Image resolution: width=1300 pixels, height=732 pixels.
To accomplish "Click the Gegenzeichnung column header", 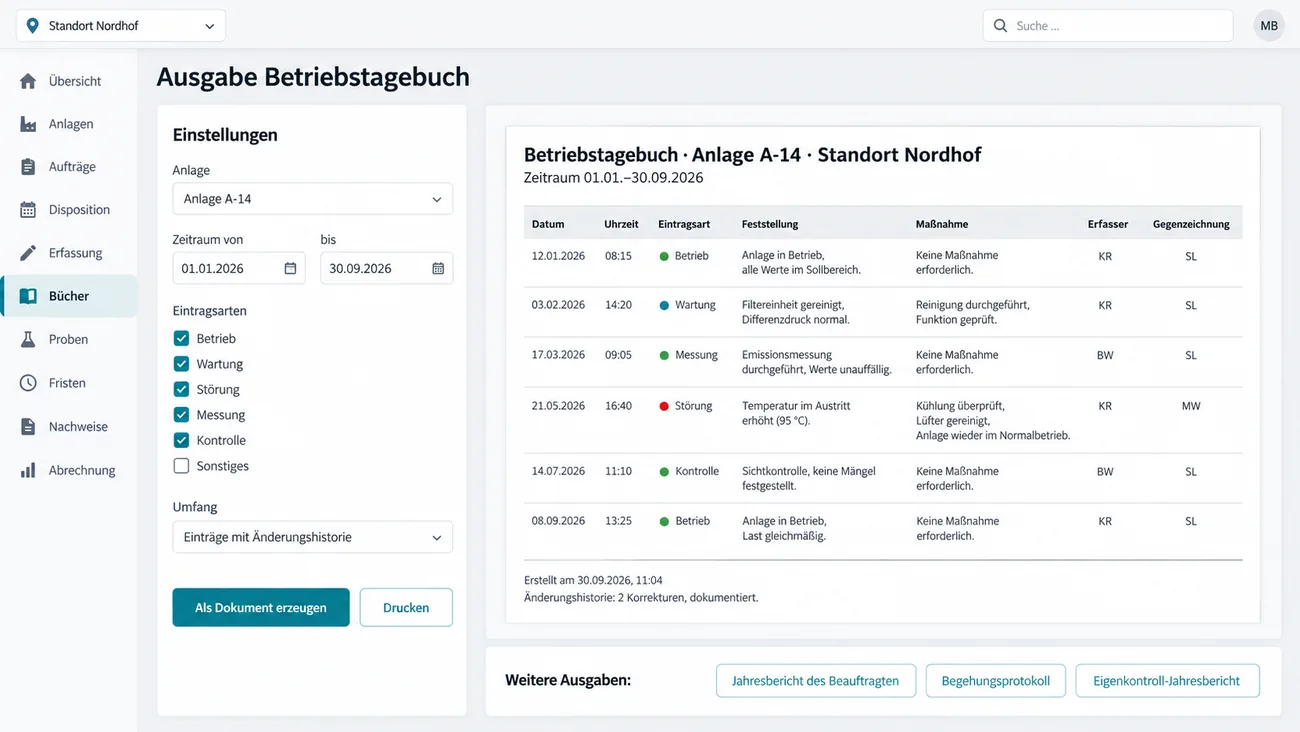I will (1191, 224).
